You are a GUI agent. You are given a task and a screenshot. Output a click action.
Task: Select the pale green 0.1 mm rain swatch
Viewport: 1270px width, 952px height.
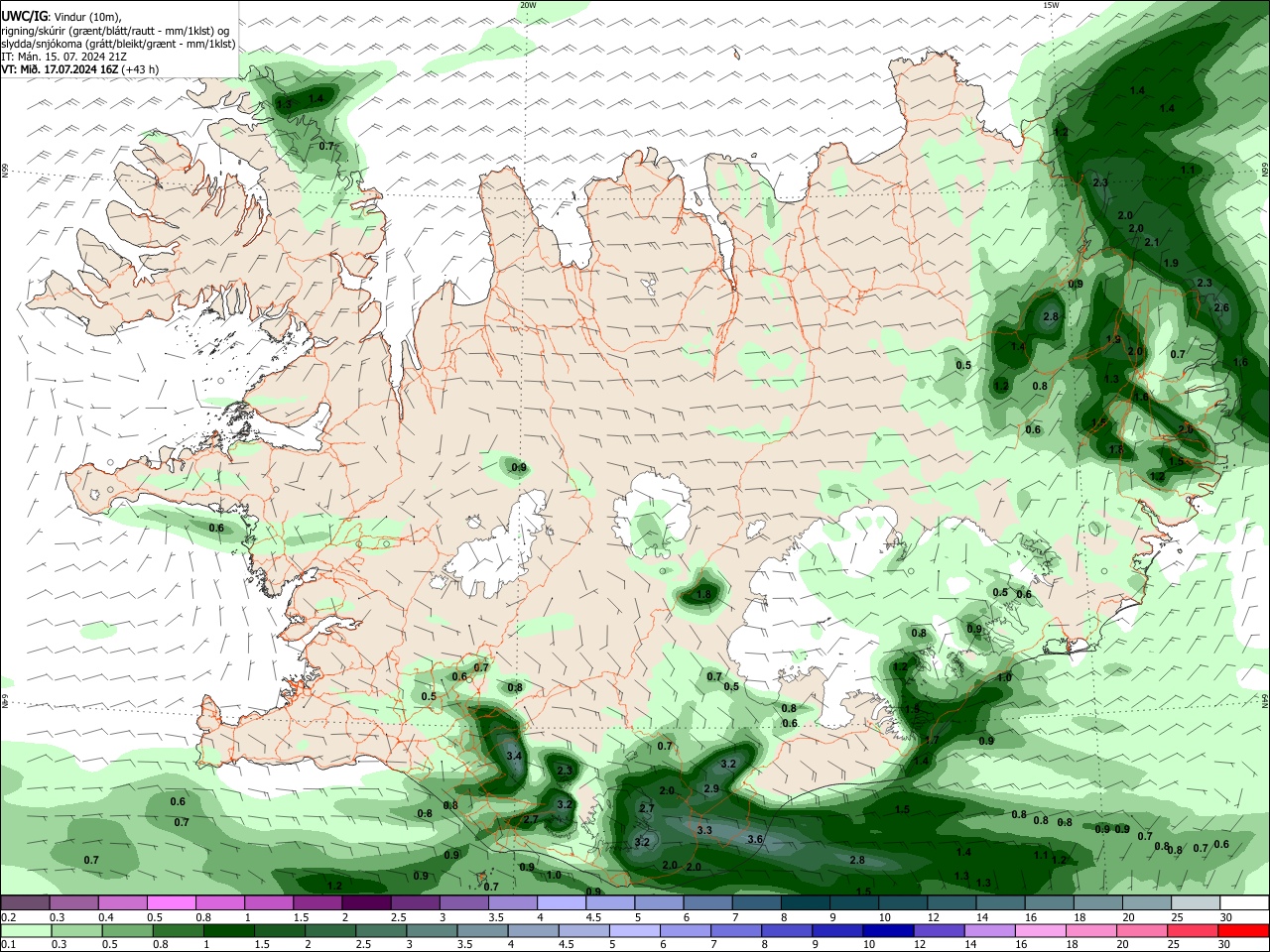click(25, 931)
